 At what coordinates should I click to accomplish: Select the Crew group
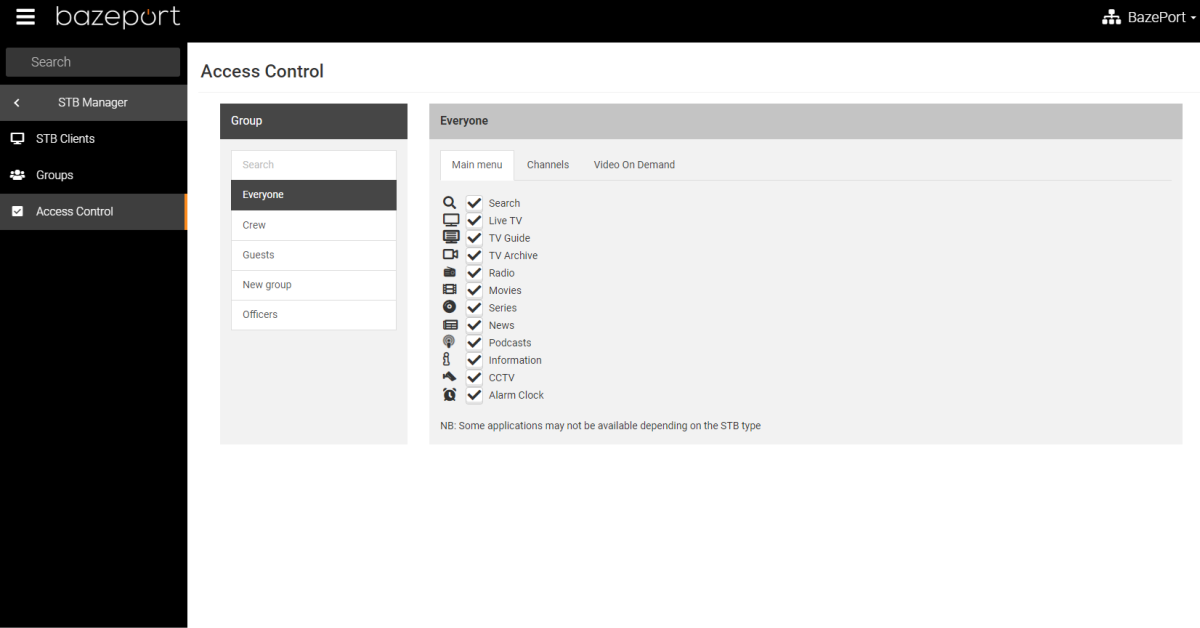click(314, 225)
